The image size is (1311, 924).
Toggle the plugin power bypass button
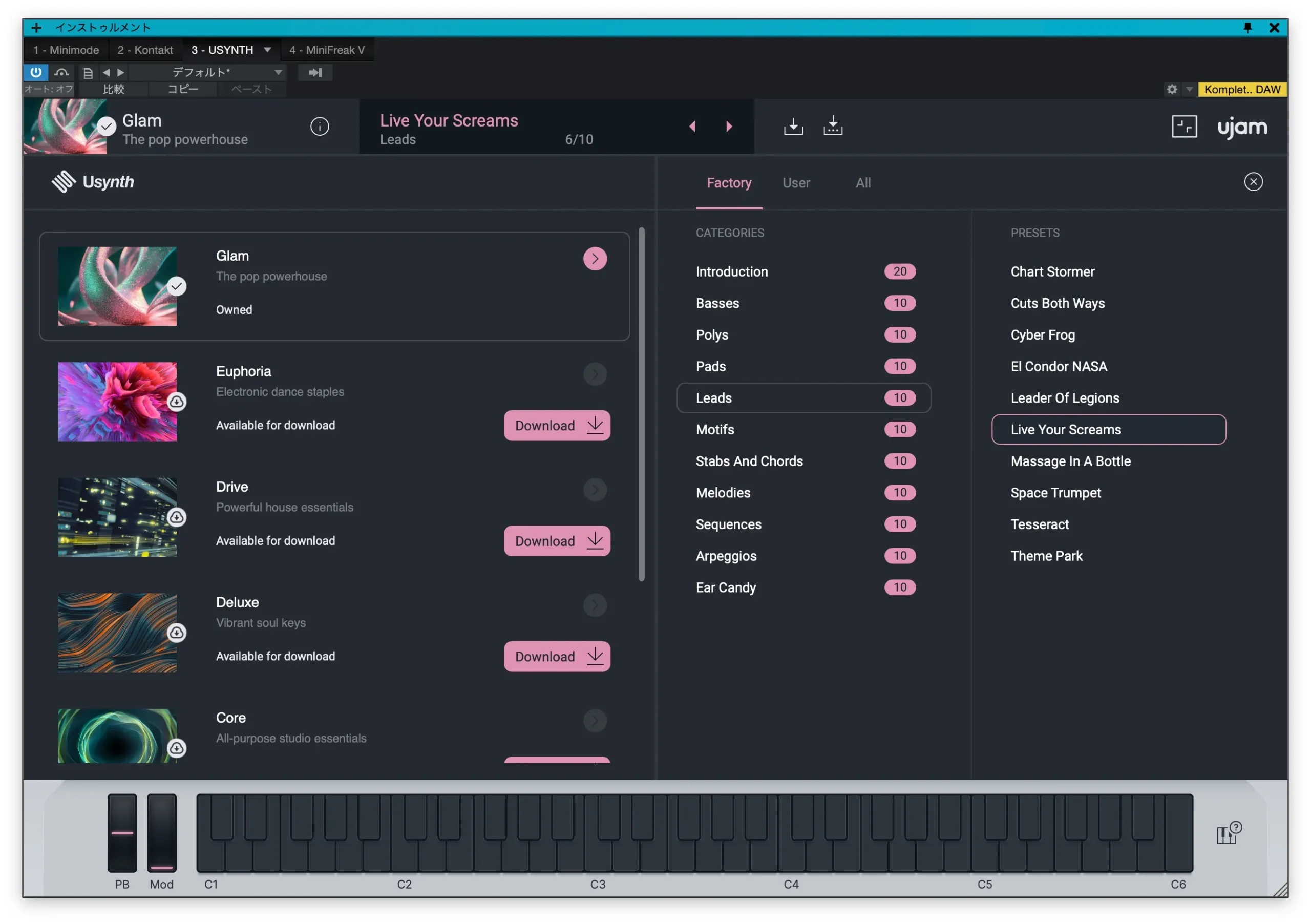tap(35, 72)
